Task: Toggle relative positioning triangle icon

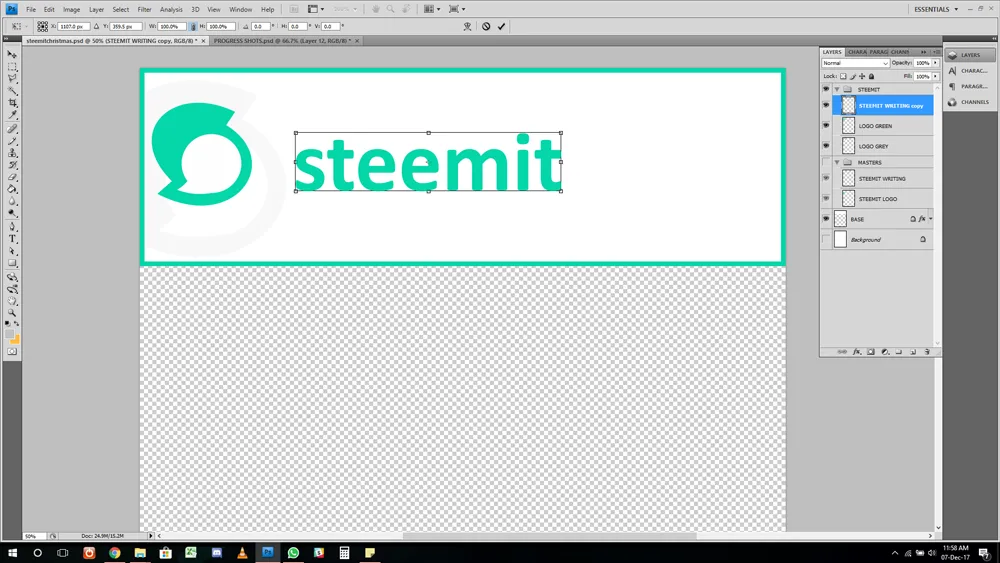Action: (96, 27)
